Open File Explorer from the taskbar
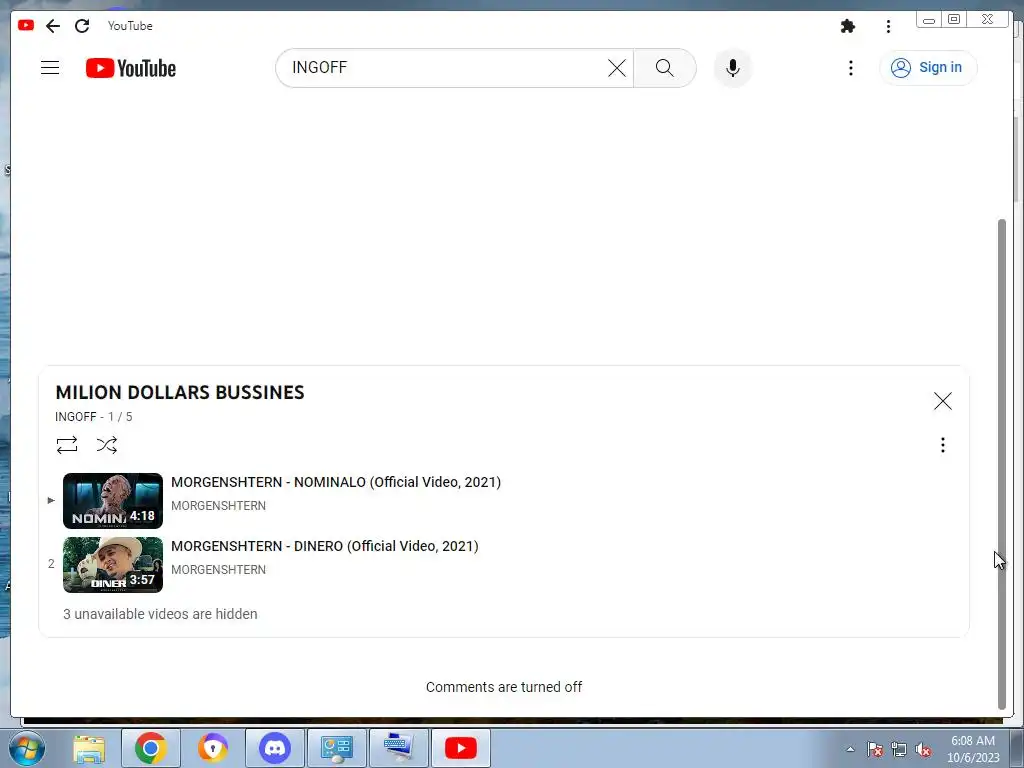1024x768 pixels. (x=89, y=748)
